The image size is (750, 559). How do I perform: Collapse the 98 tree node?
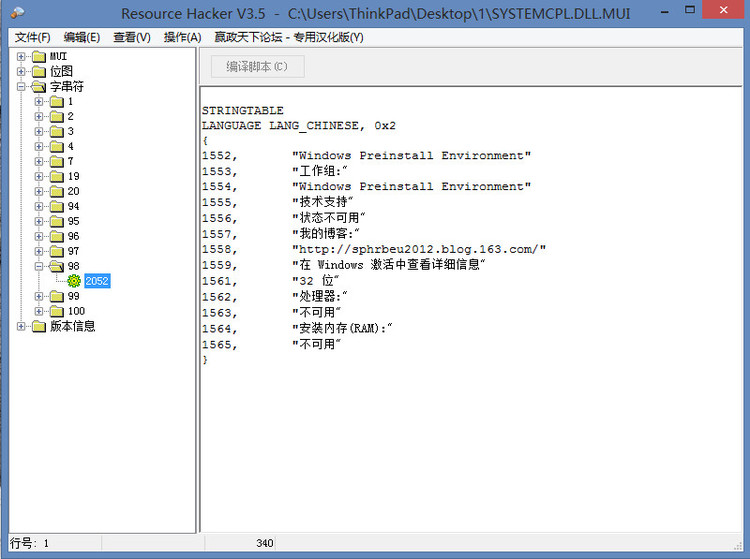point(39,266)
